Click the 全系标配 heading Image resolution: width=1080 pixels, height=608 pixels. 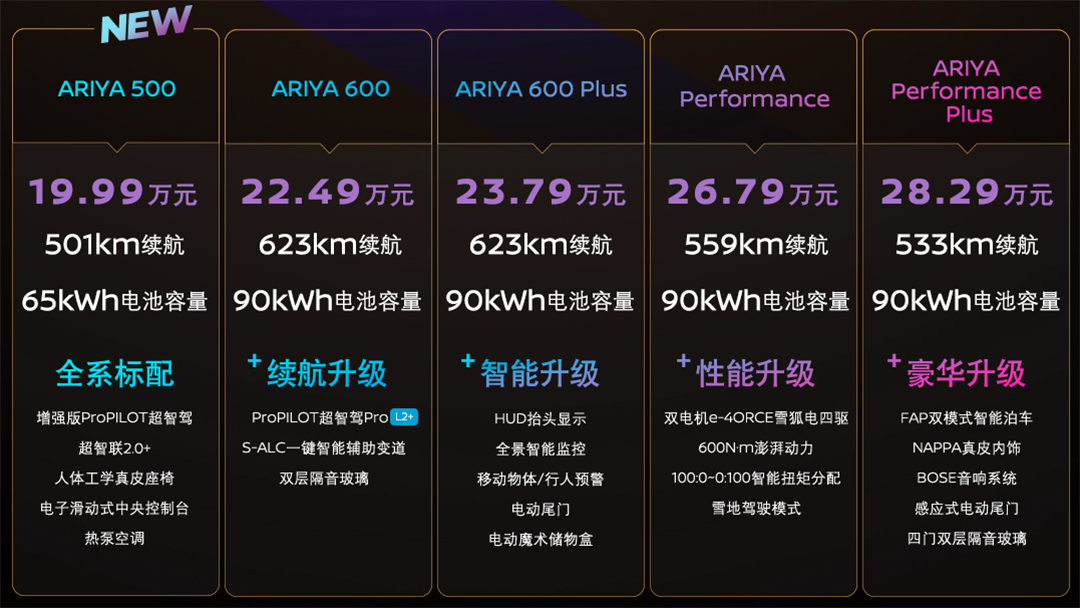pyautogui.click(x=115, y=374)
